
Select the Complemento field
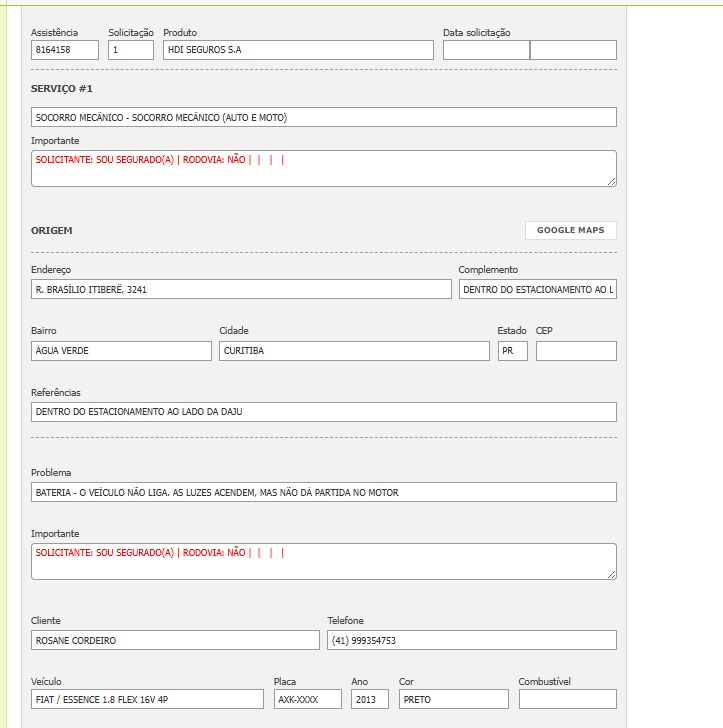pyautogui.click(x=538, y=289)
